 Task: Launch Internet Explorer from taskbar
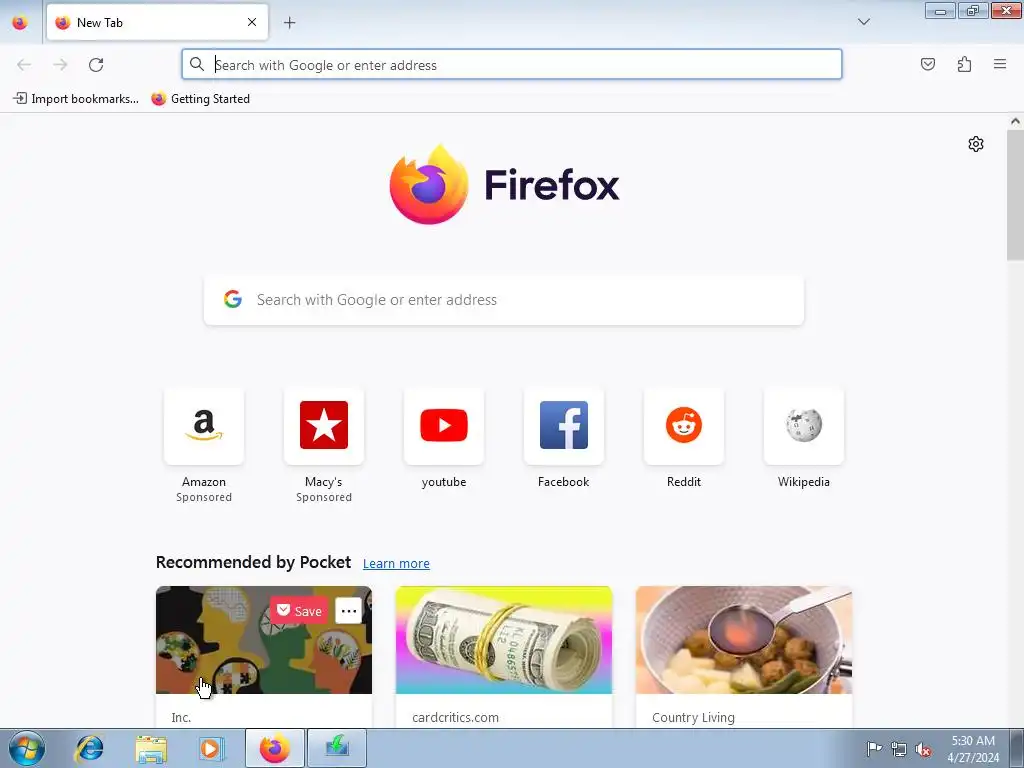(x=89, y=748)
